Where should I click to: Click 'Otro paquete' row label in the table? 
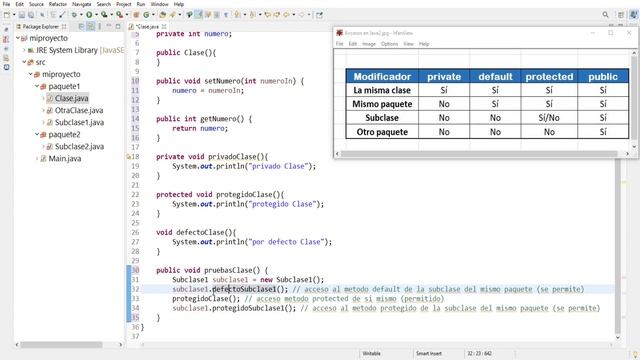[382, 132]
